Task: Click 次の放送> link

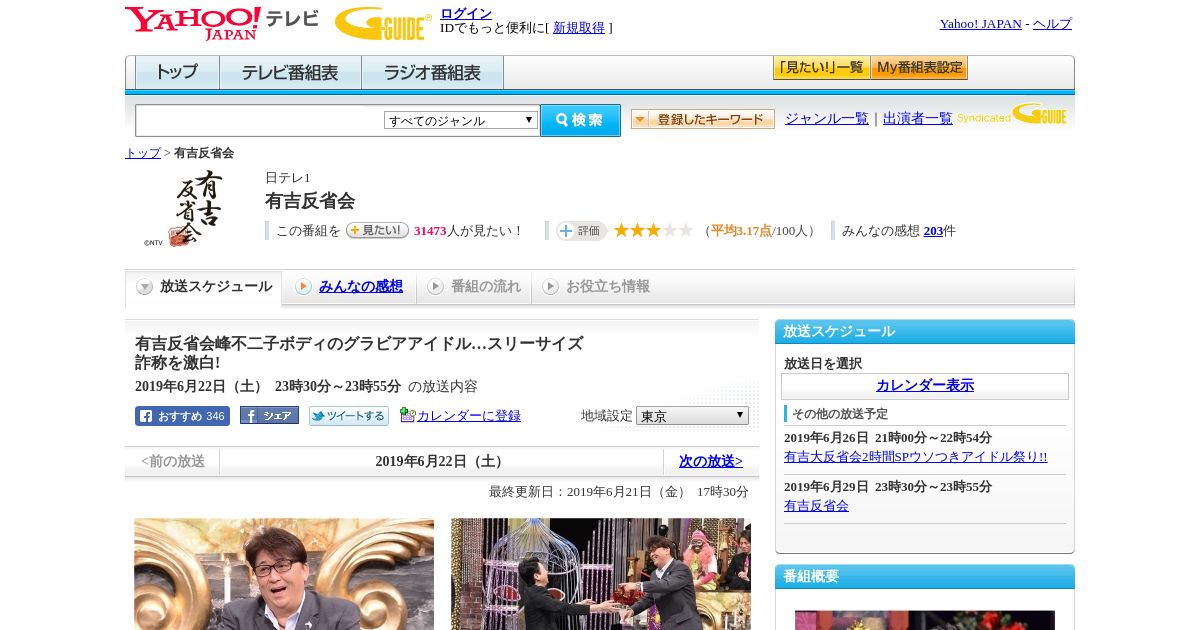Action: coord(711,461)
